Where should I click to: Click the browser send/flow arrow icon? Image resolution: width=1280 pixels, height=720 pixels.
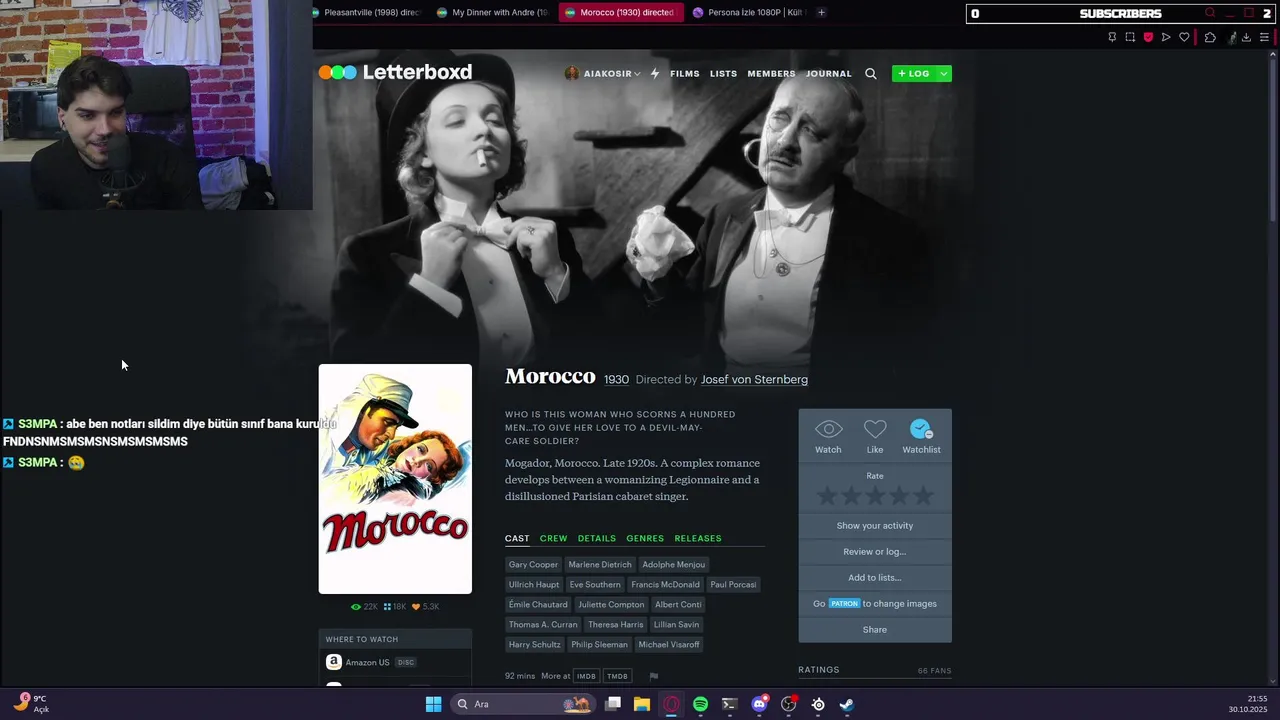pos(1166,37)
